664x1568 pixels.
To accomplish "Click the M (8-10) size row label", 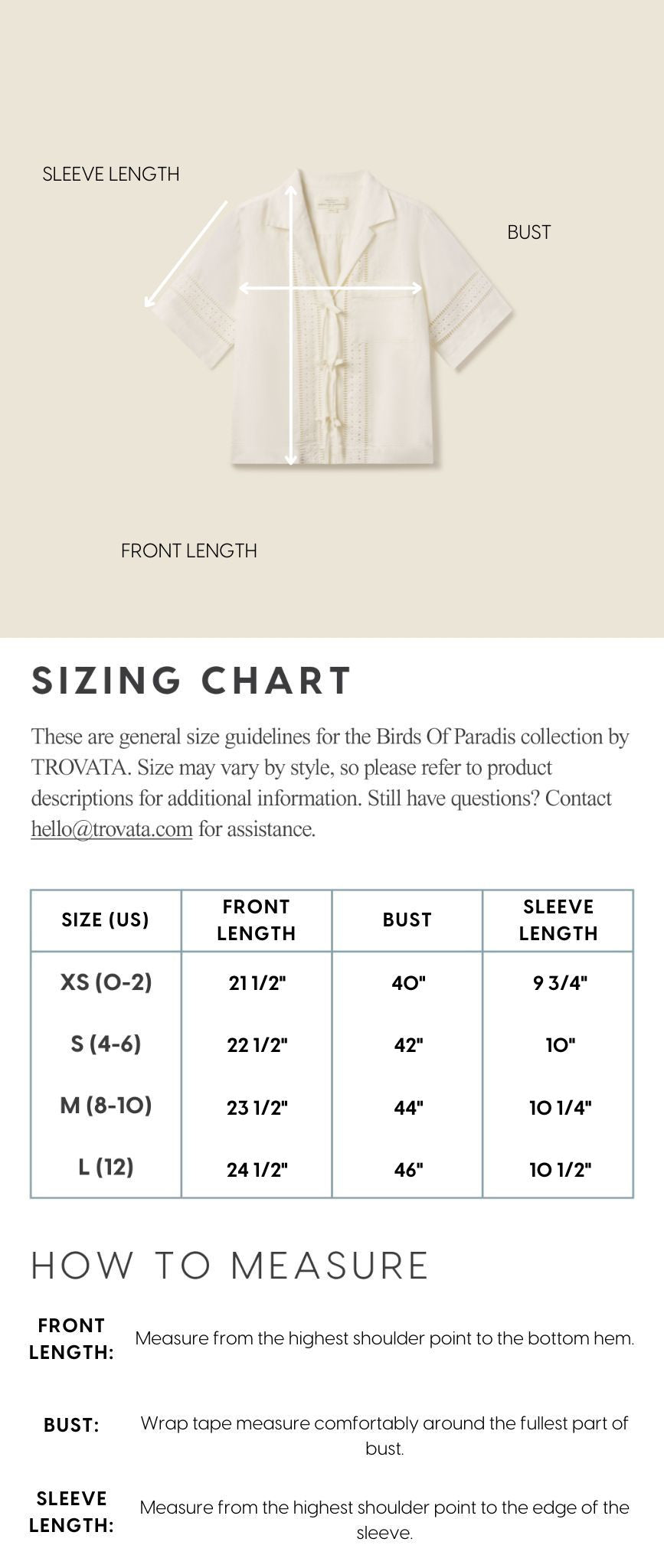I will point(106,1106).
